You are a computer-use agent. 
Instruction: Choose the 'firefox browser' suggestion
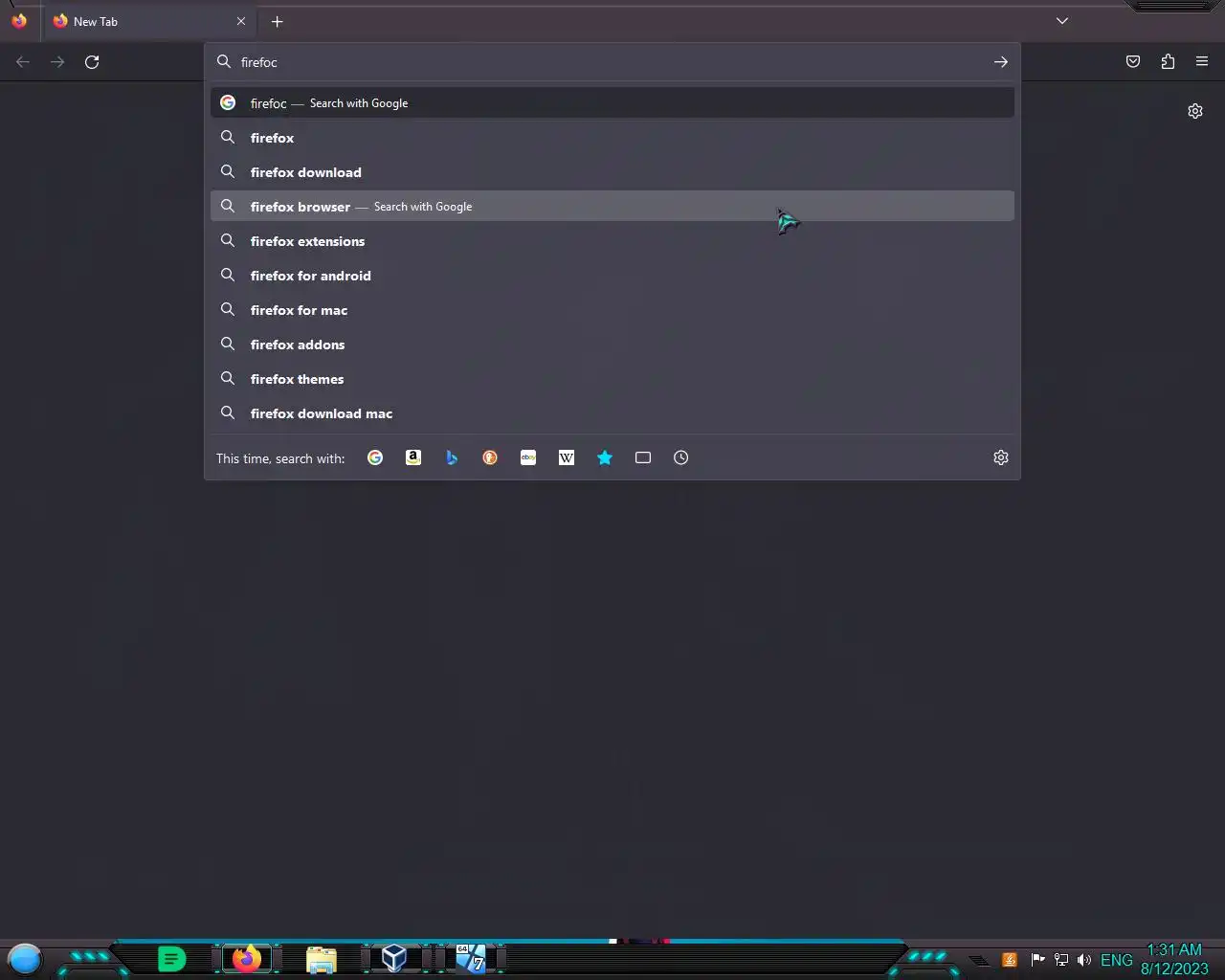coord(612,207)
